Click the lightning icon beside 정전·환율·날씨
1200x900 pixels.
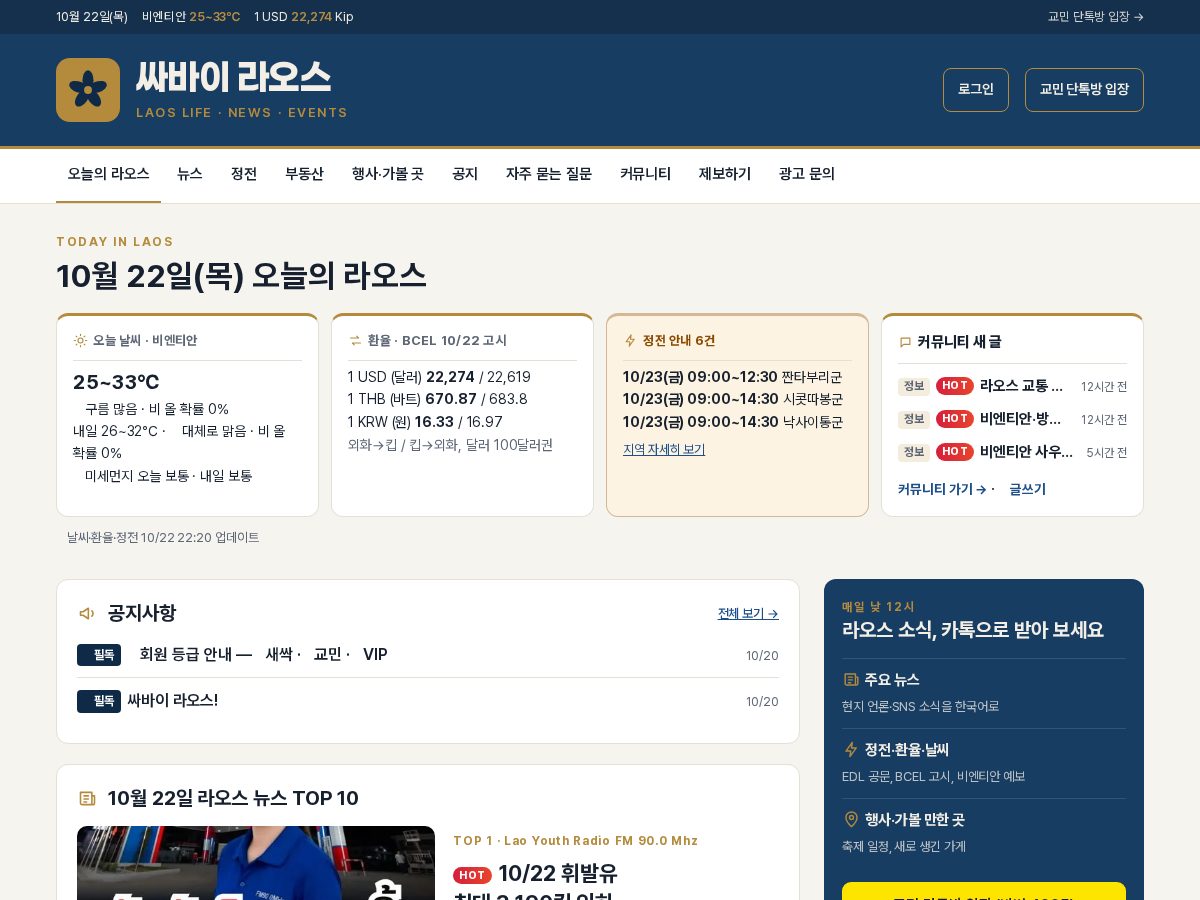click(x=851, y=750)
